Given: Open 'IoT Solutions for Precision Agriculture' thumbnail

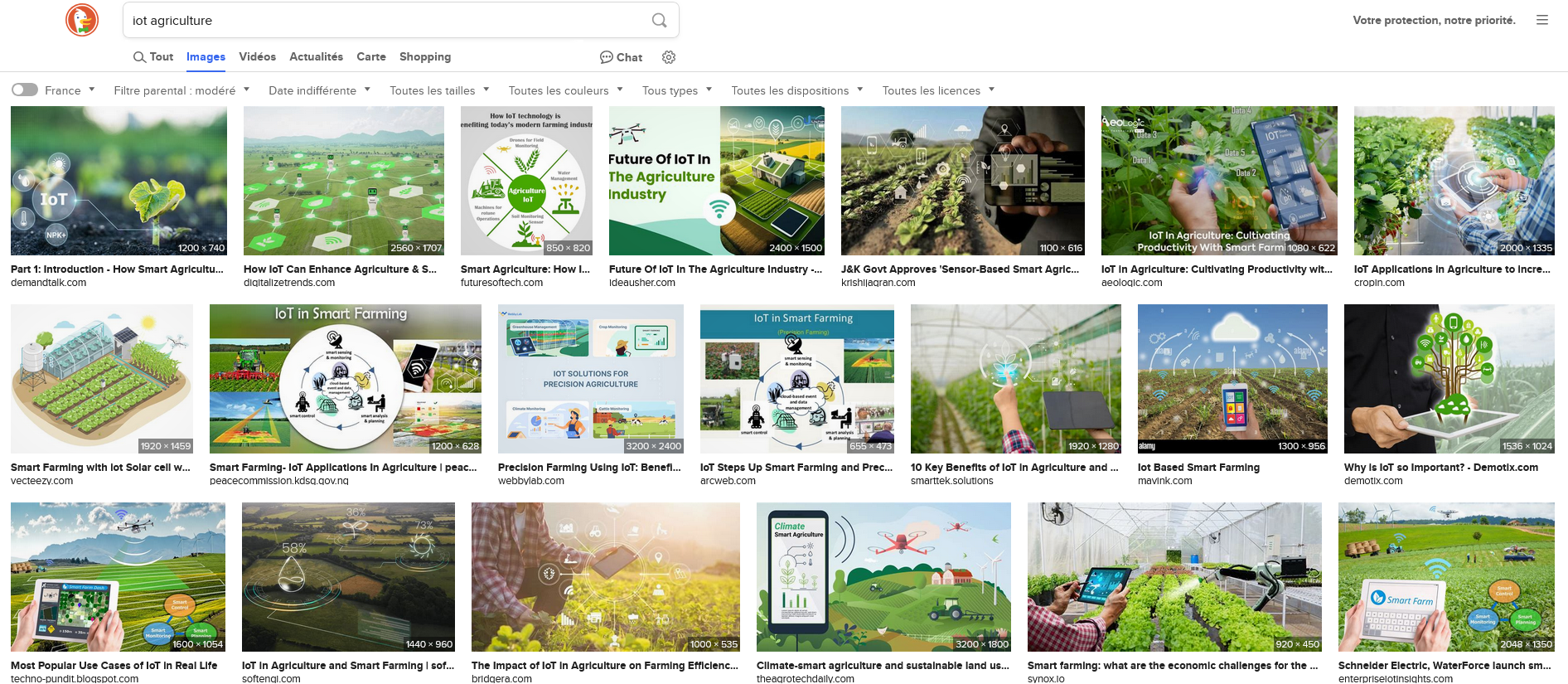Looking at the screenshot, I should pos(591,379).
